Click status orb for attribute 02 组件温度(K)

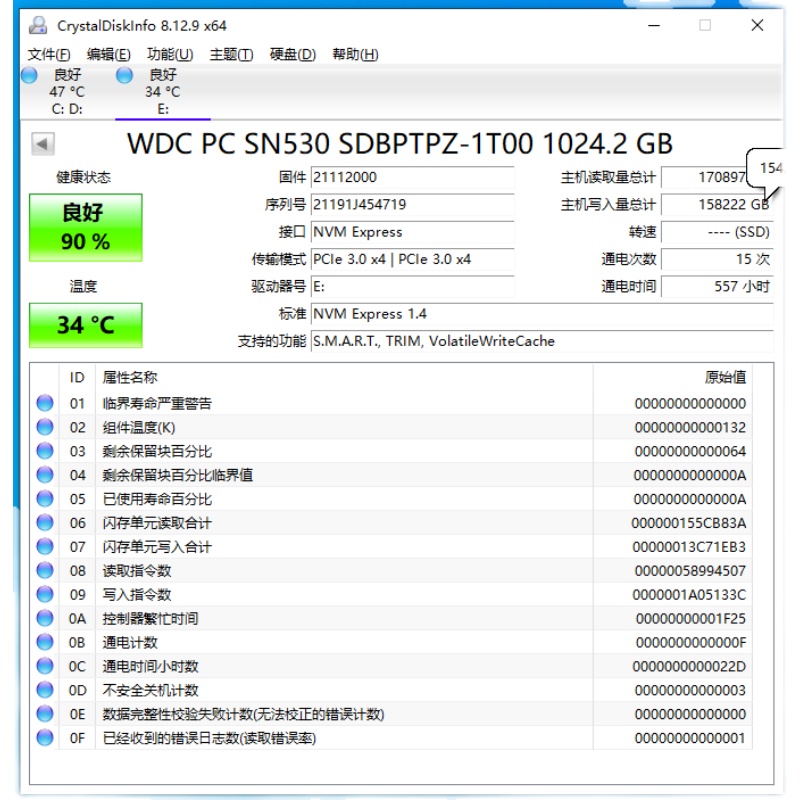(x=45, y=427)
